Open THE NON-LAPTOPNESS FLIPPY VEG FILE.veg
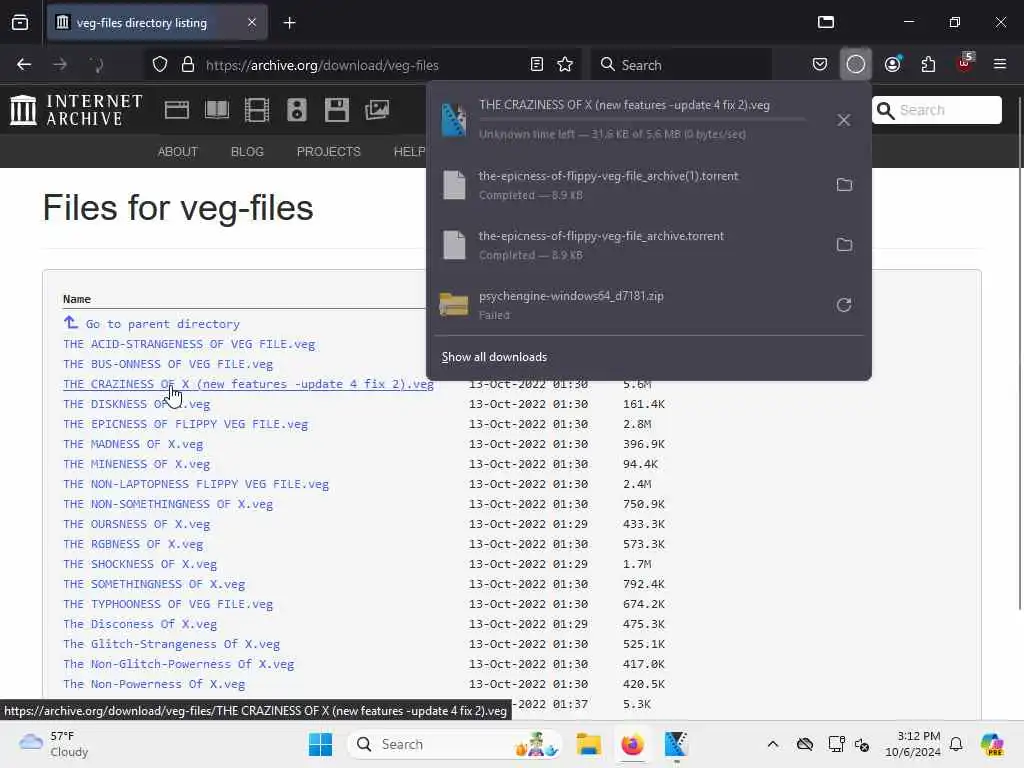Viewport: 1024px width, 768px height. (x=196, y=484)
